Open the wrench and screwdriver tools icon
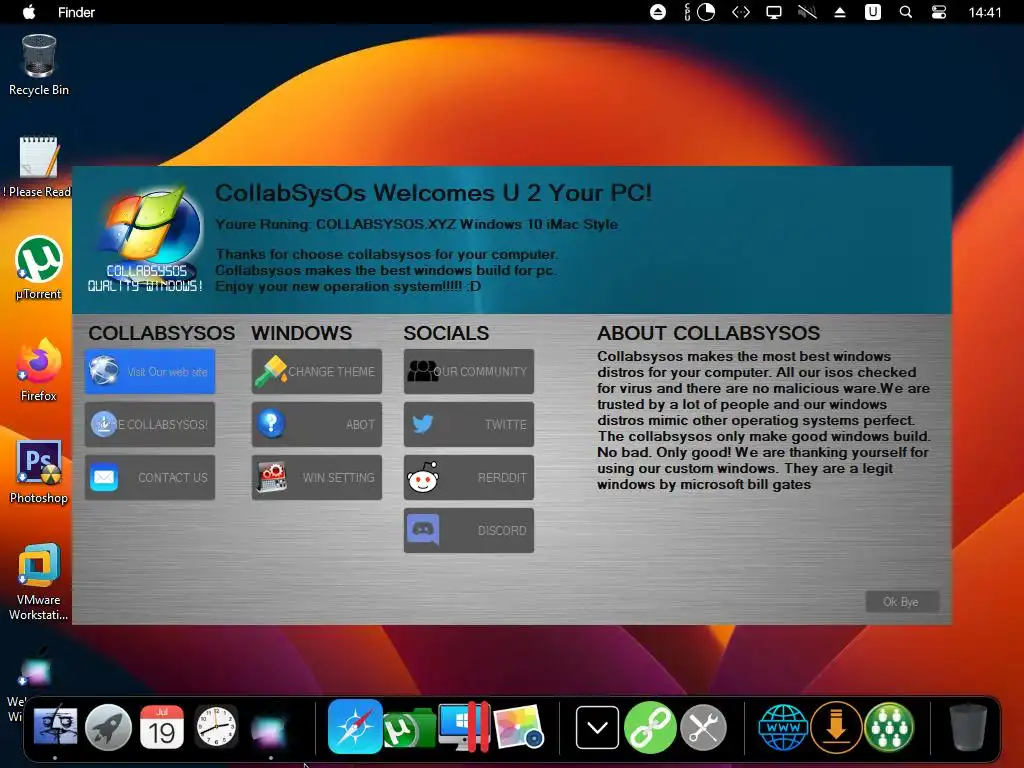Viewport: 1024px width, 768px height. click(703, 727)
